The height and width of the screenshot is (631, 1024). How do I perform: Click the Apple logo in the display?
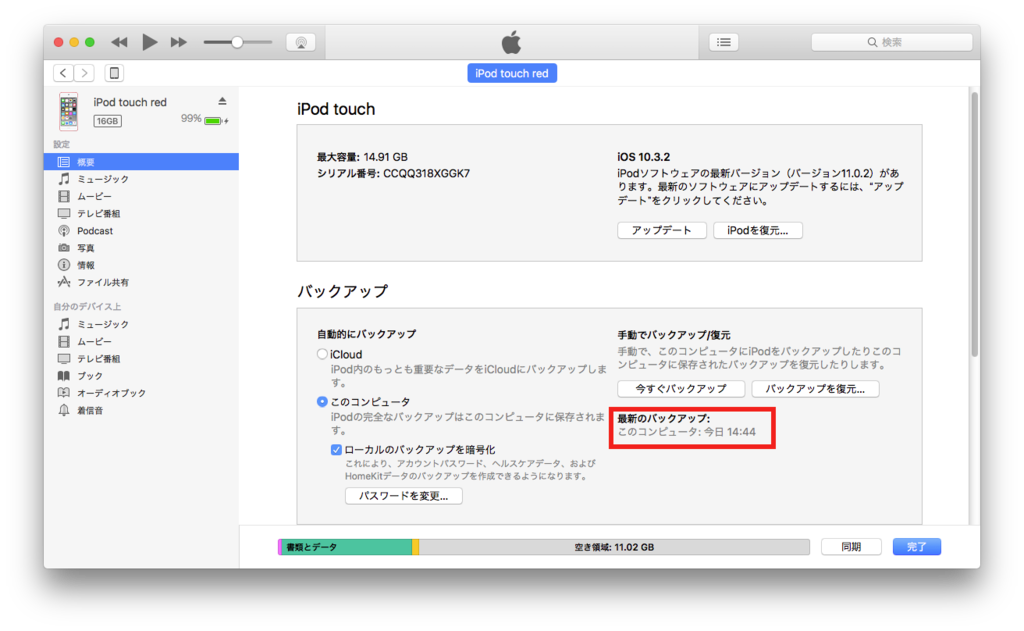[x=511, y=42]
